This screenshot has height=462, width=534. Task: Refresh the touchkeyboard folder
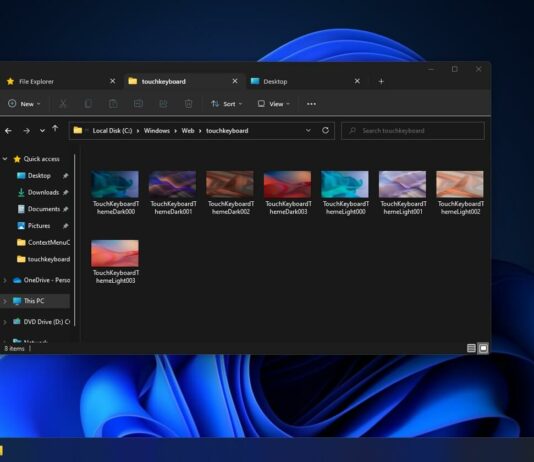[x=326, y=130]
